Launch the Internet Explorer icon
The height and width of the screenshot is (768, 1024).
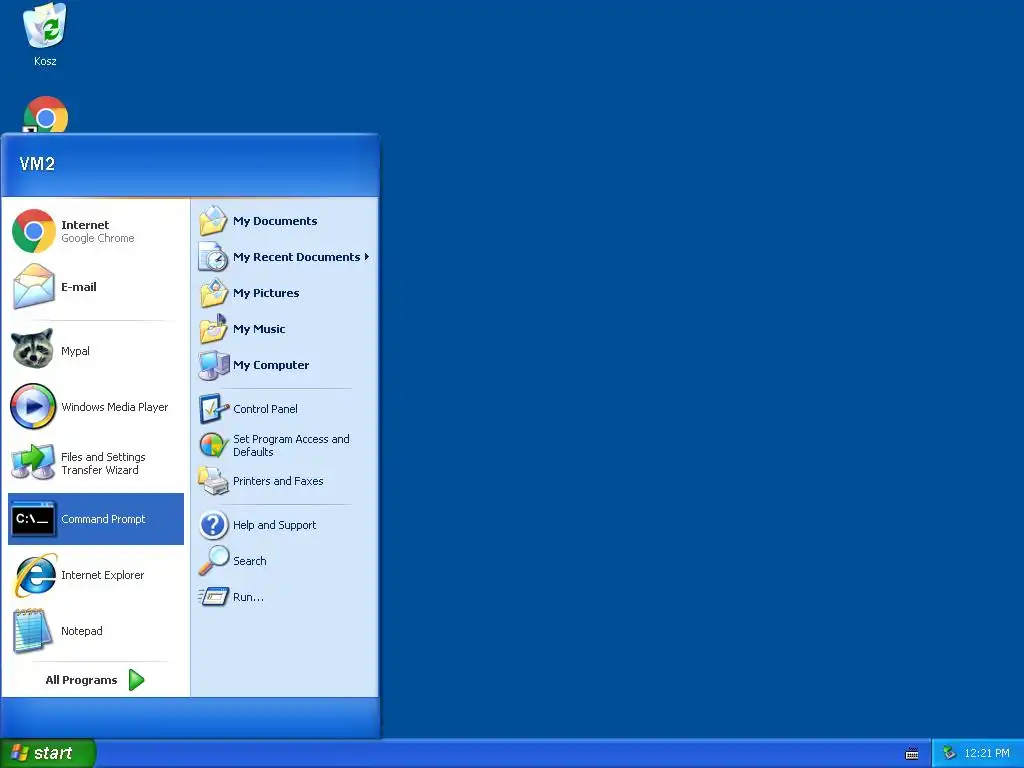(36, 575)
